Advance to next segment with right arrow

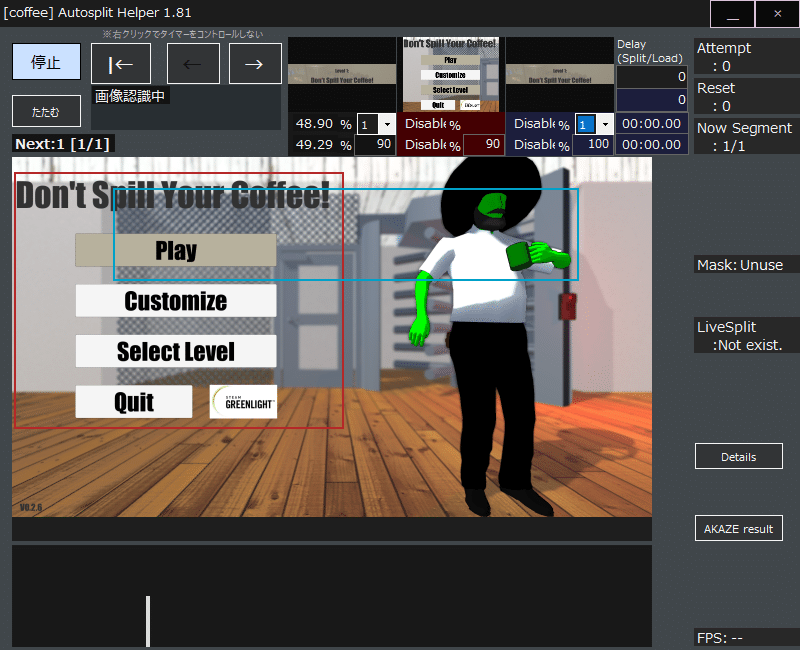[x=255, y=64]
